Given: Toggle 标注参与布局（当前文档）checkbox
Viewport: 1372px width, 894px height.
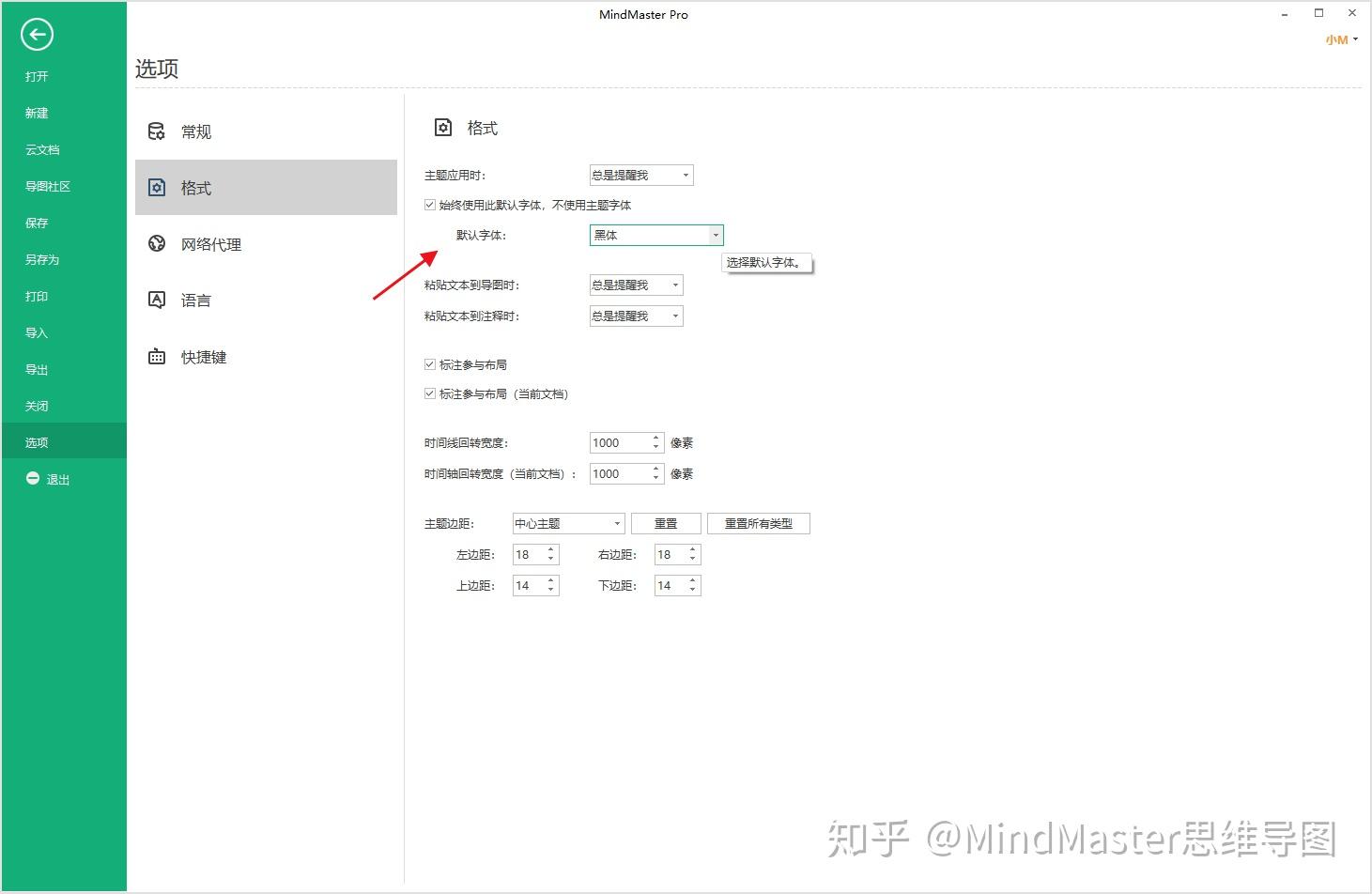Looking at the screenshot, I should pyautogui.click(x=430, y=393).
